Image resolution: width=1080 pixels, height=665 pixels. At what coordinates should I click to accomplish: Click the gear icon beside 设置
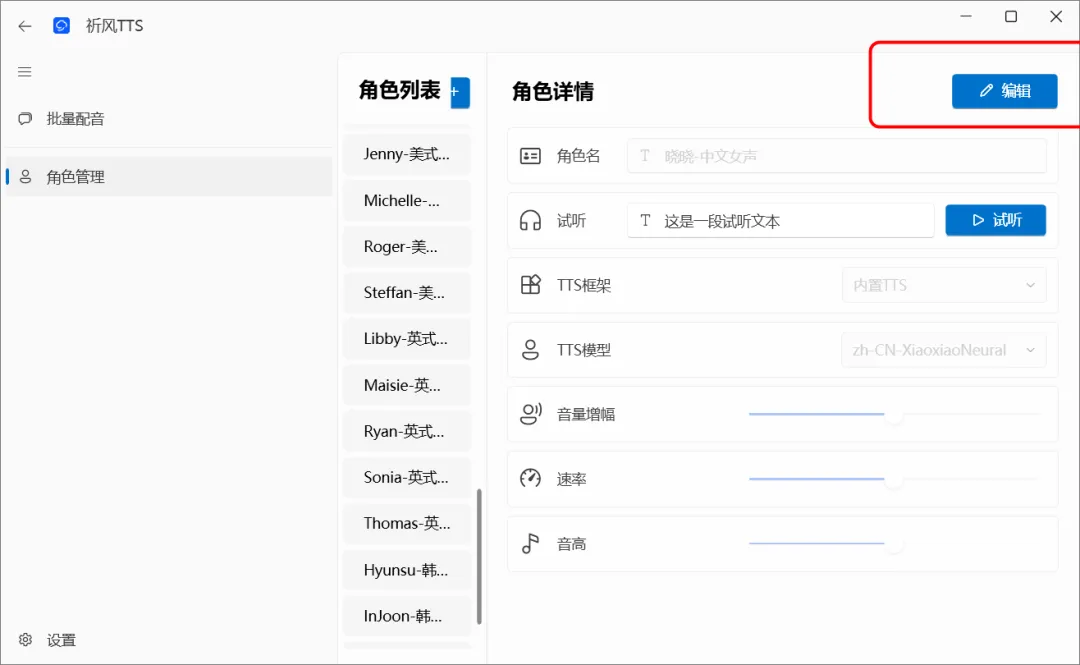(25, 640)
